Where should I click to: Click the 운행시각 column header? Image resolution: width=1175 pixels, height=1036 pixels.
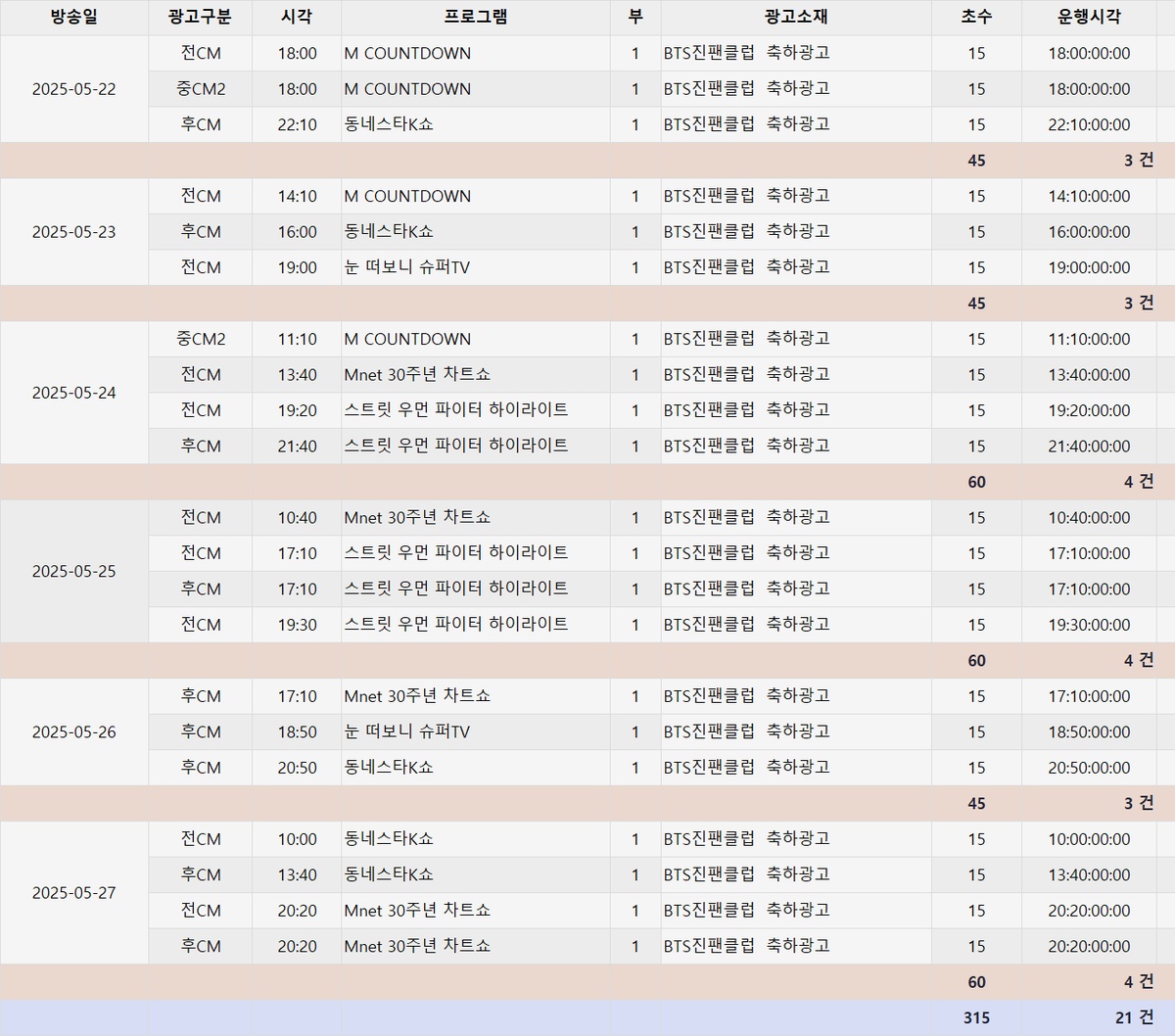(1088, 18)
